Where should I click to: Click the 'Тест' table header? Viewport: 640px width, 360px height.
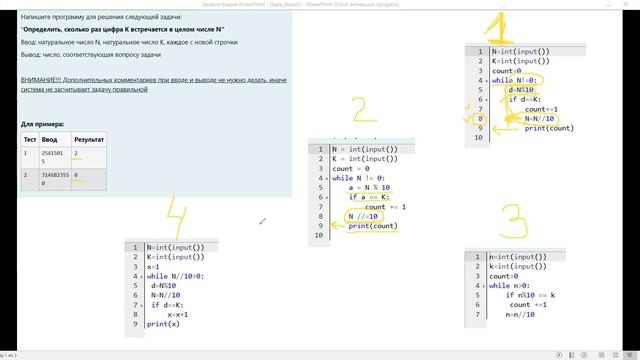tap(30, 140)
